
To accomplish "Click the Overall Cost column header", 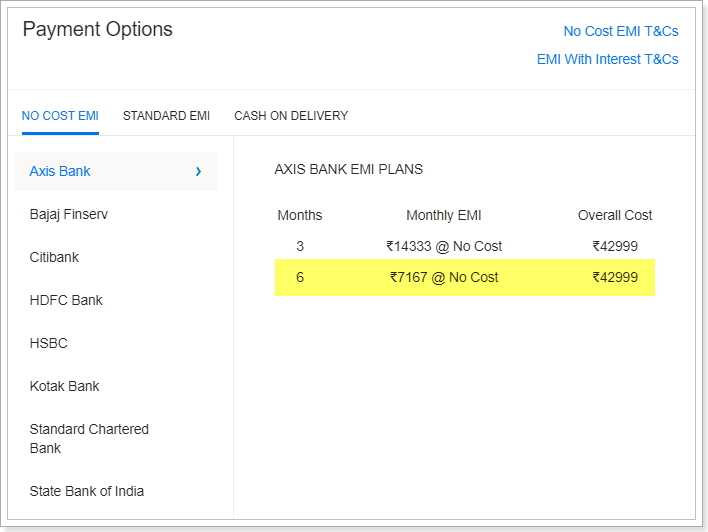I will tap(615, 215).
